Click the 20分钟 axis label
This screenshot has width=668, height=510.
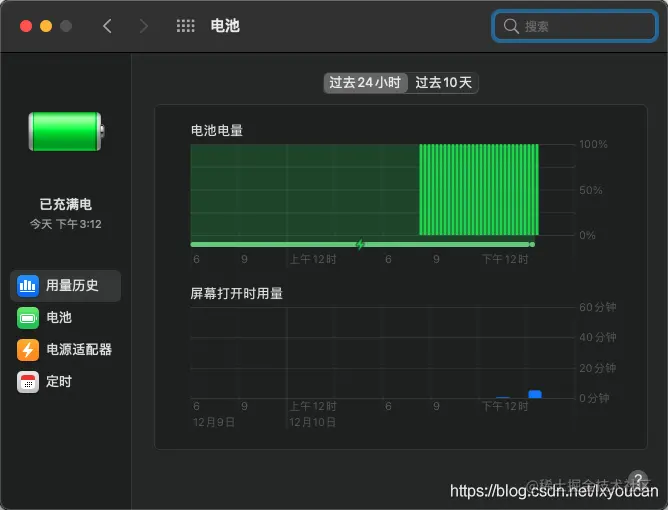(x=597, y=368)
